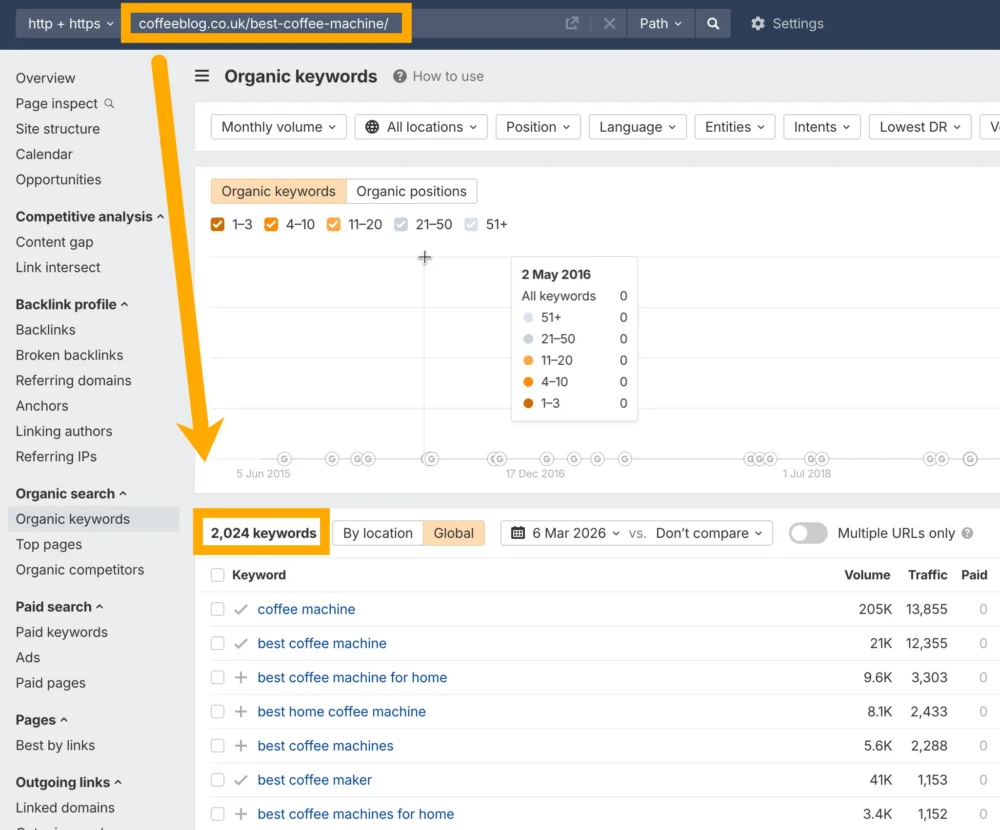Click plus icon beside best home coffee machine
1000x830 pixels.
[x=240, y=712]
